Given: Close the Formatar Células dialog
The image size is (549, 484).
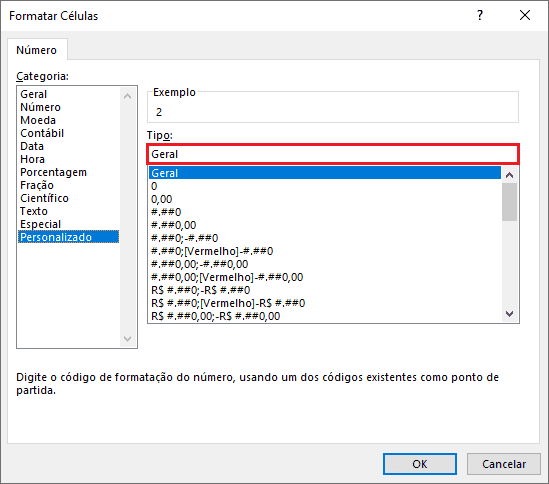Looking at the screenshot, I should pos(525,15).
